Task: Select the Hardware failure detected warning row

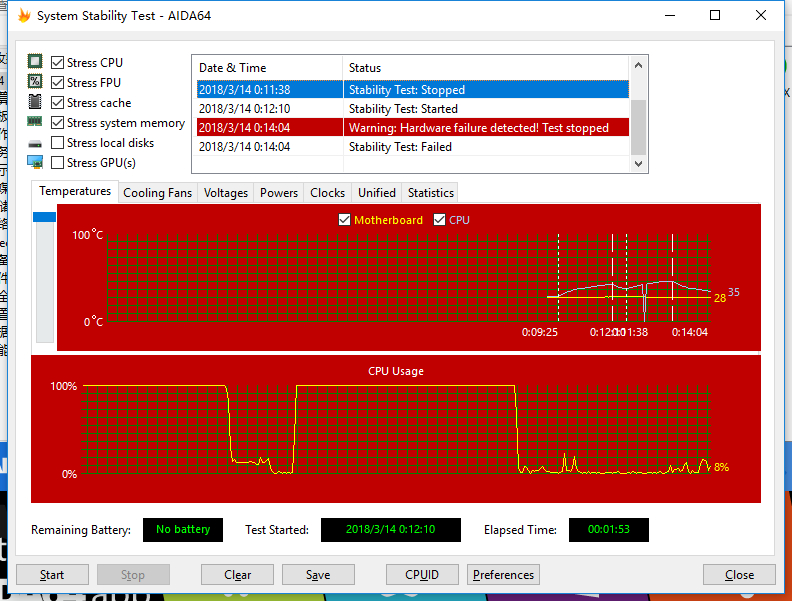Action: (413, 128)
